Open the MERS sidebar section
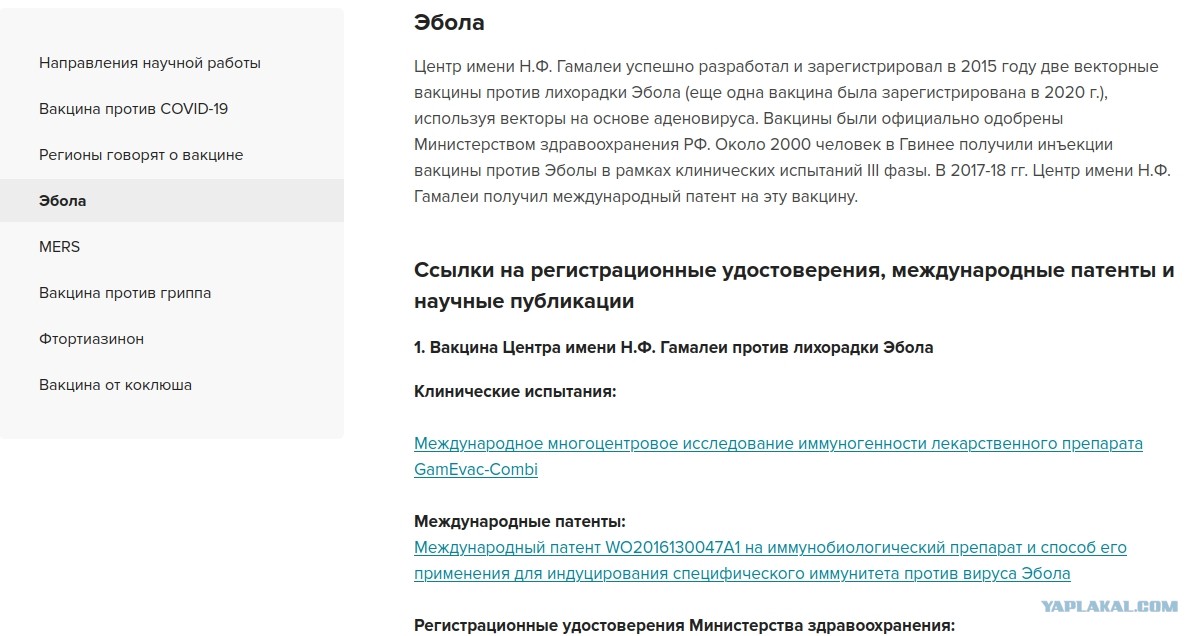The width and height of the screenshot is (1204, 636). 59,247
